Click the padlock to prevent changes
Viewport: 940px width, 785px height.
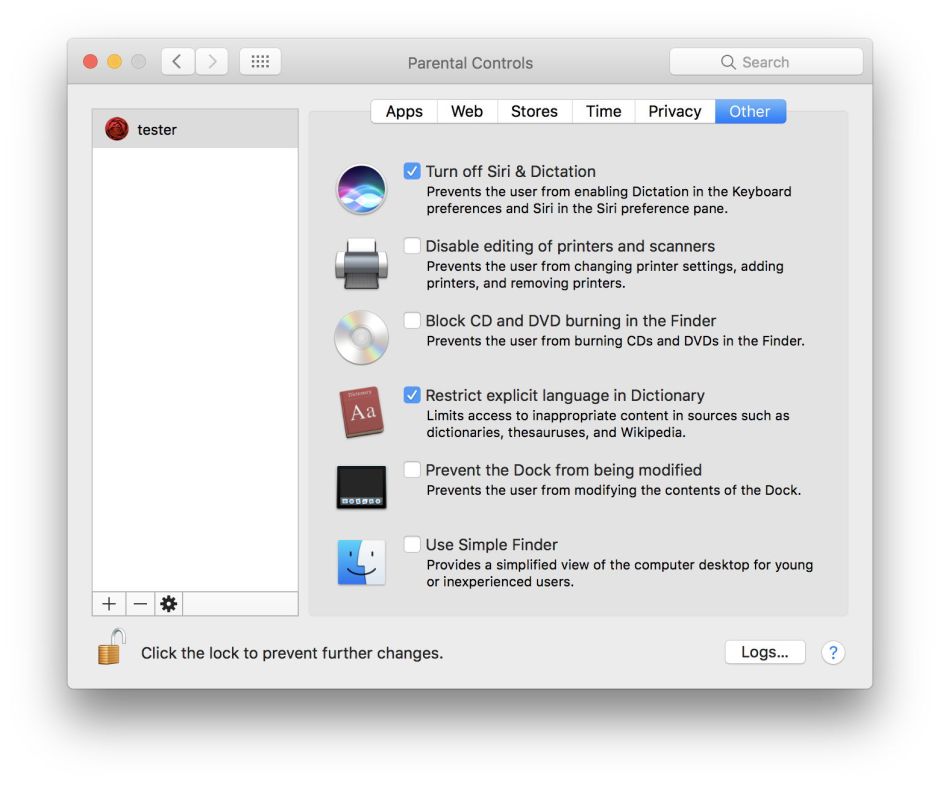pos(111,648)
